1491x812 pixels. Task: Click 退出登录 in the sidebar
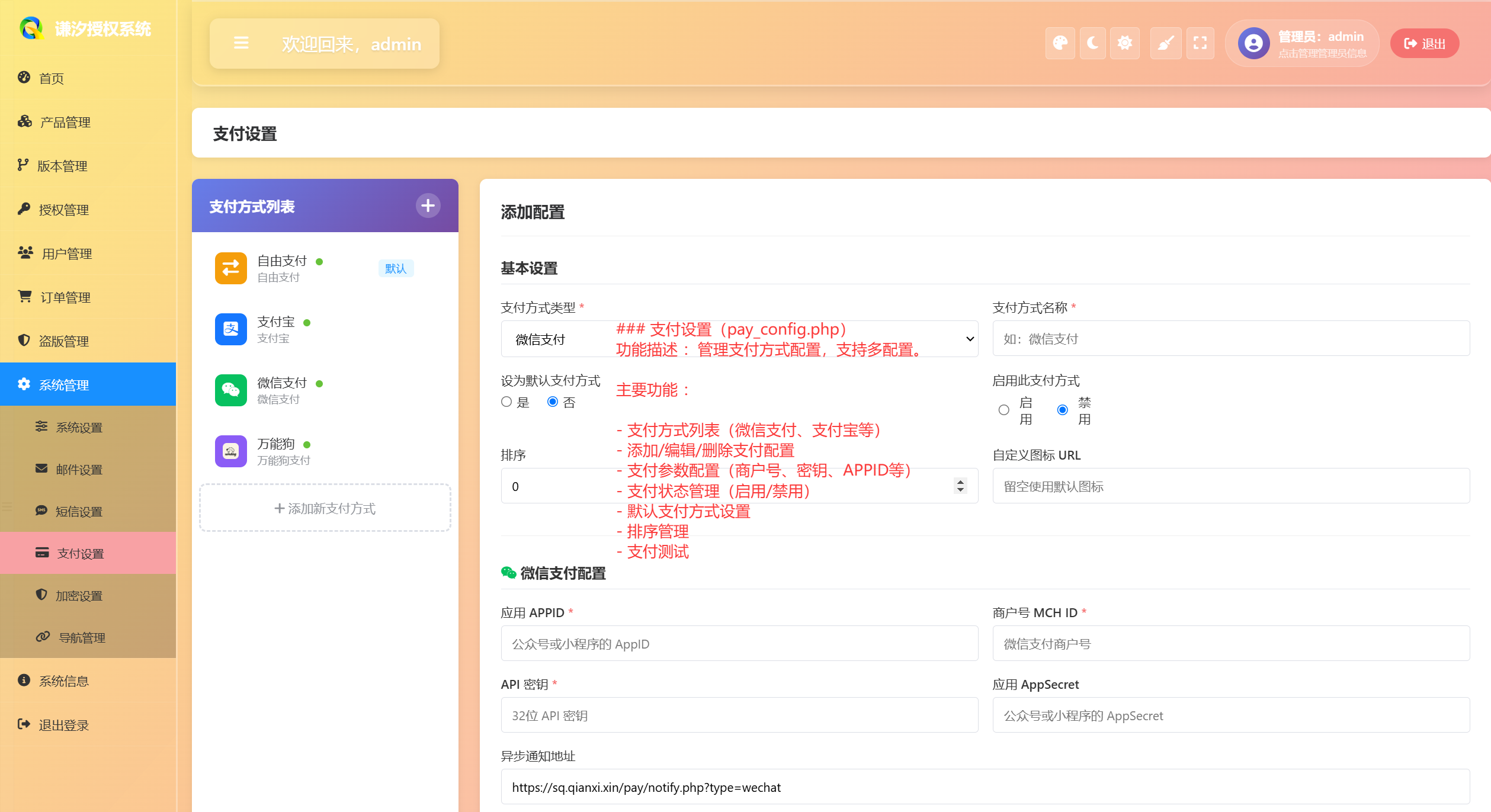coord(88,725)
